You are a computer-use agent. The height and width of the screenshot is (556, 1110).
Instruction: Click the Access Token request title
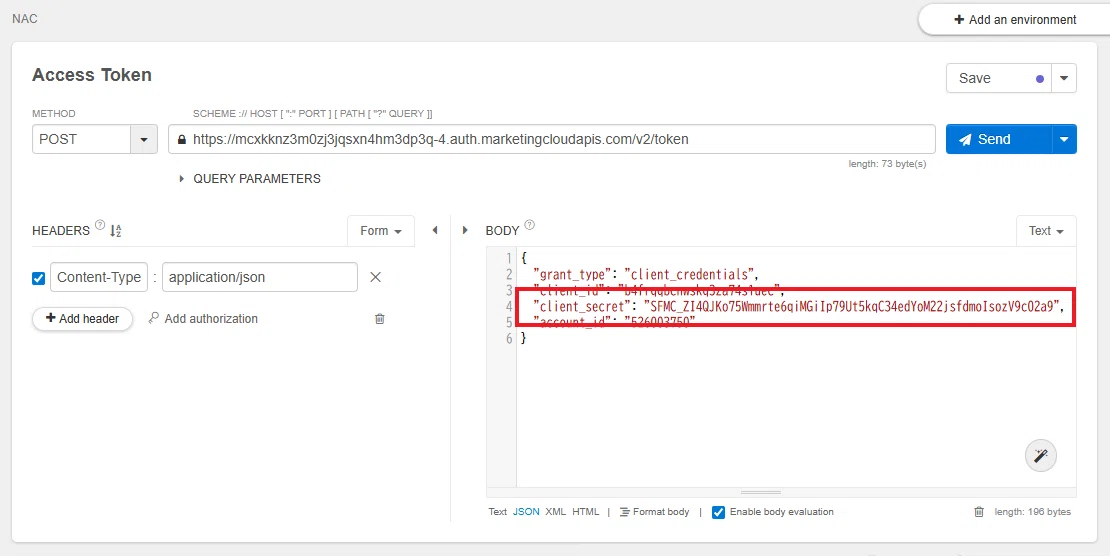tap(92, 74)
